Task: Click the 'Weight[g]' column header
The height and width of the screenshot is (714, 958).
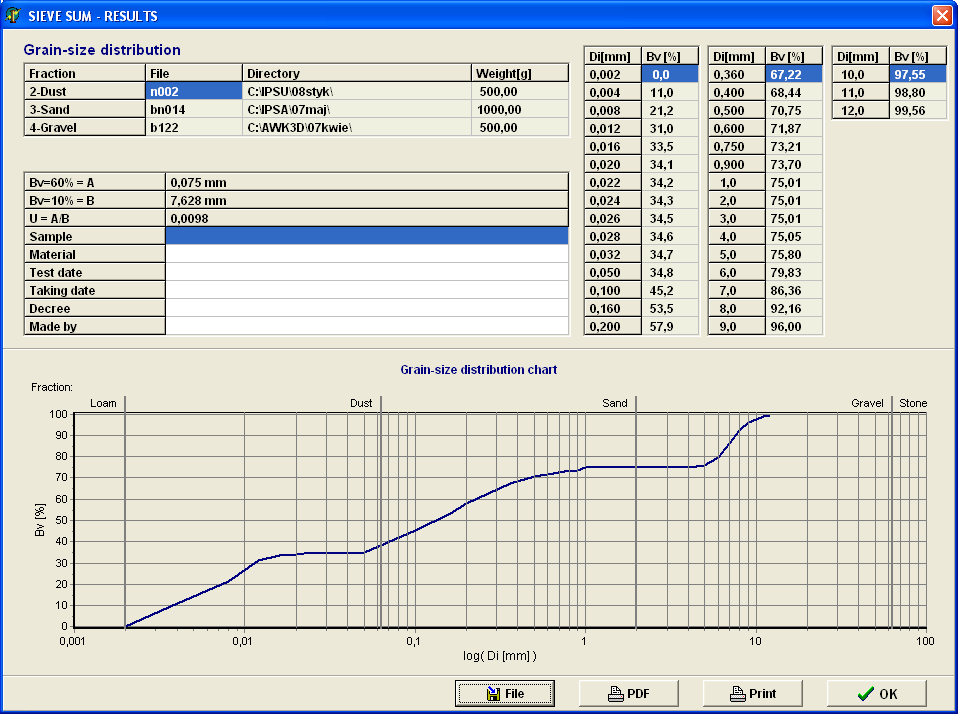Action: coord(520,73)
